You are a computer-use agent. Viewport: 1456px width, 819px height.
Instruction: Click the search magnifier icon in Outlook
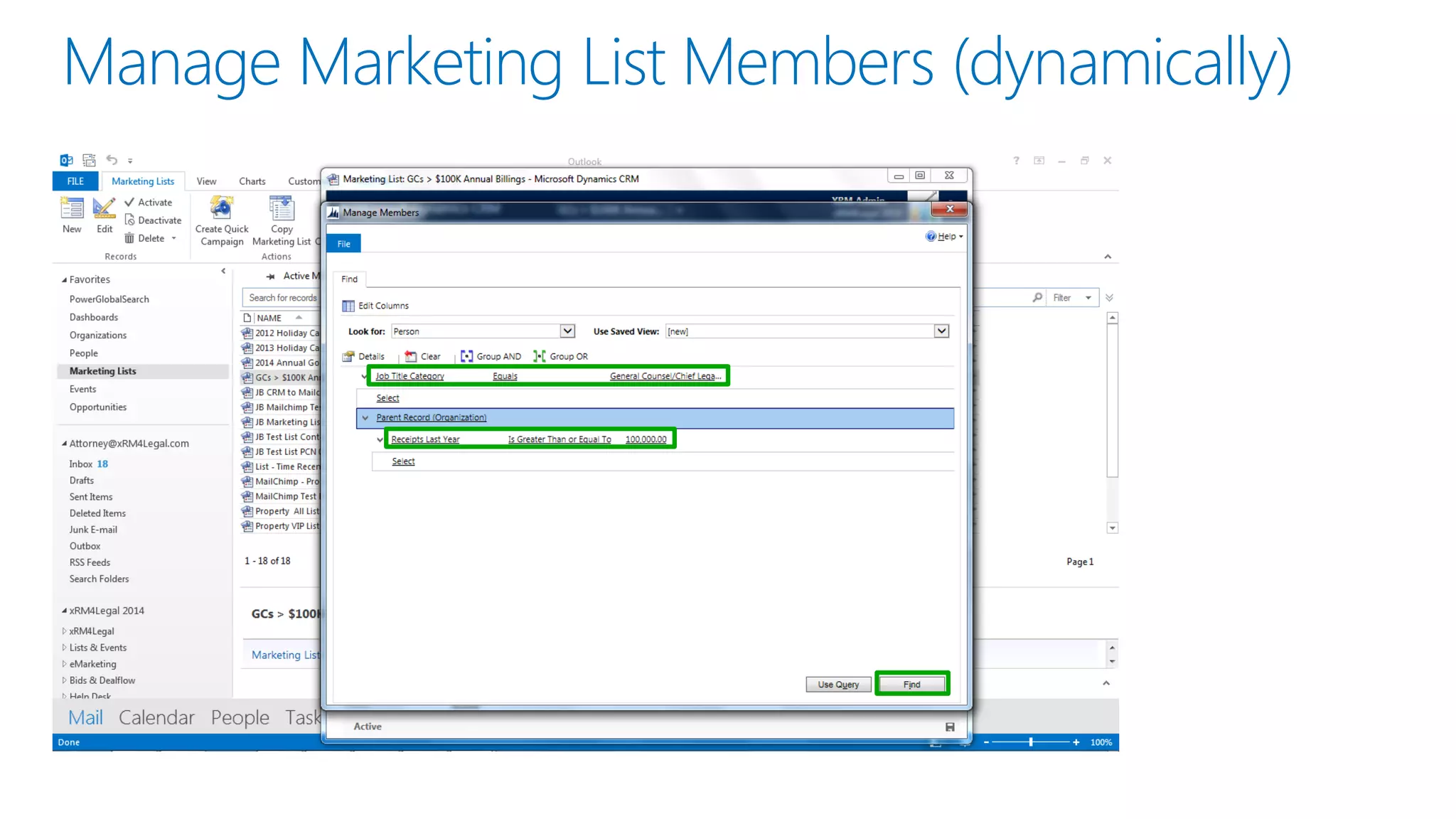(1037, 298)
